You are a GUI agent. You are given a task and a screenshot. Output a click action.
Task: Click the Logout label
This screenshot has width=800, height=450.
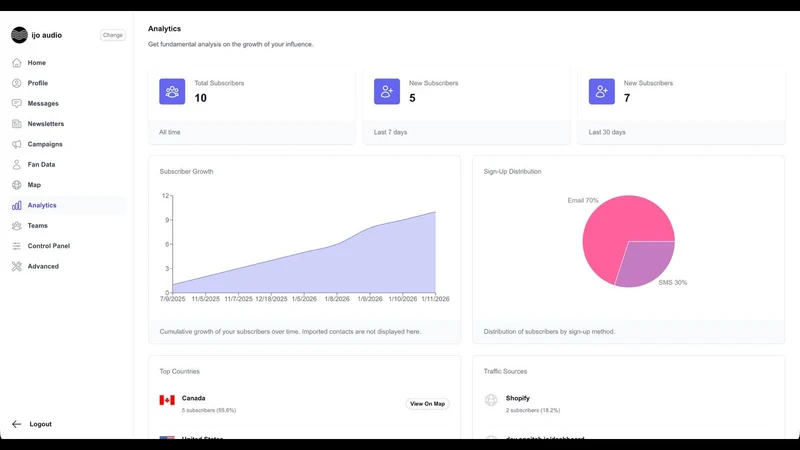[x=40, y=424]
